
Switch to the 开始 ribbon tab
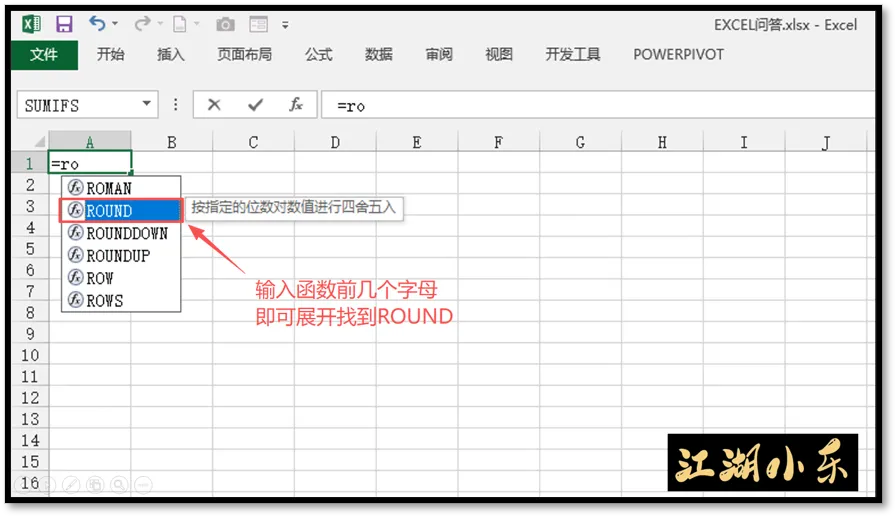click(x=110, y=54)
